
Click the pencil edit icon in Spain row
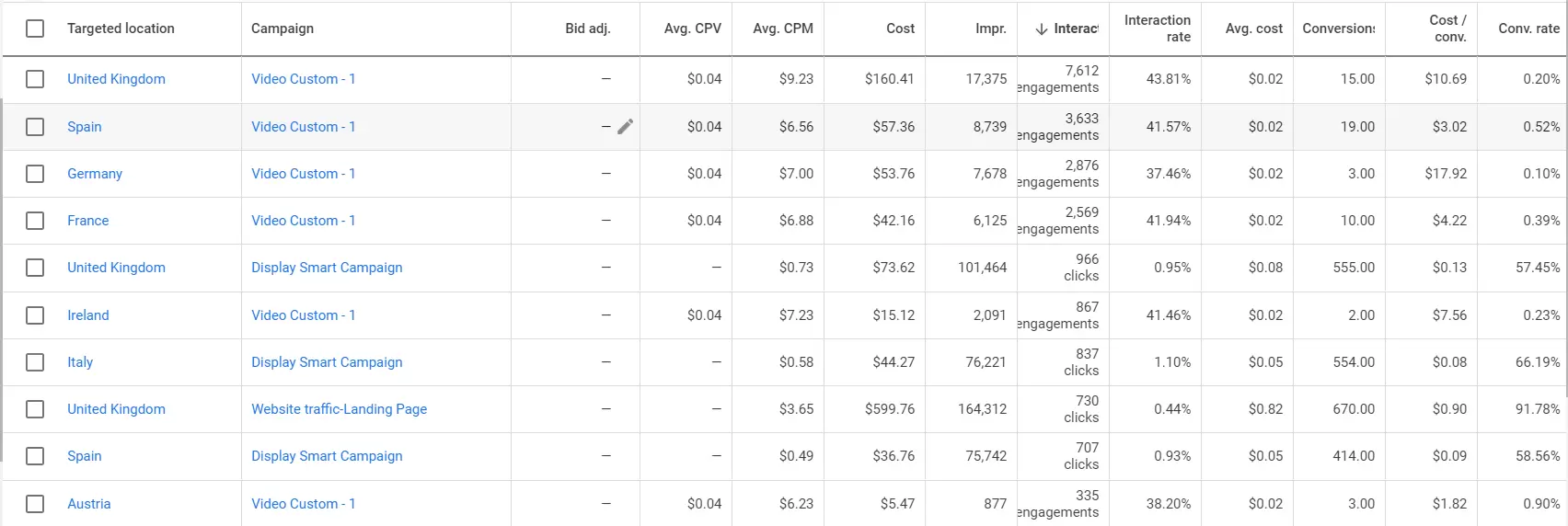pos(625,127)
